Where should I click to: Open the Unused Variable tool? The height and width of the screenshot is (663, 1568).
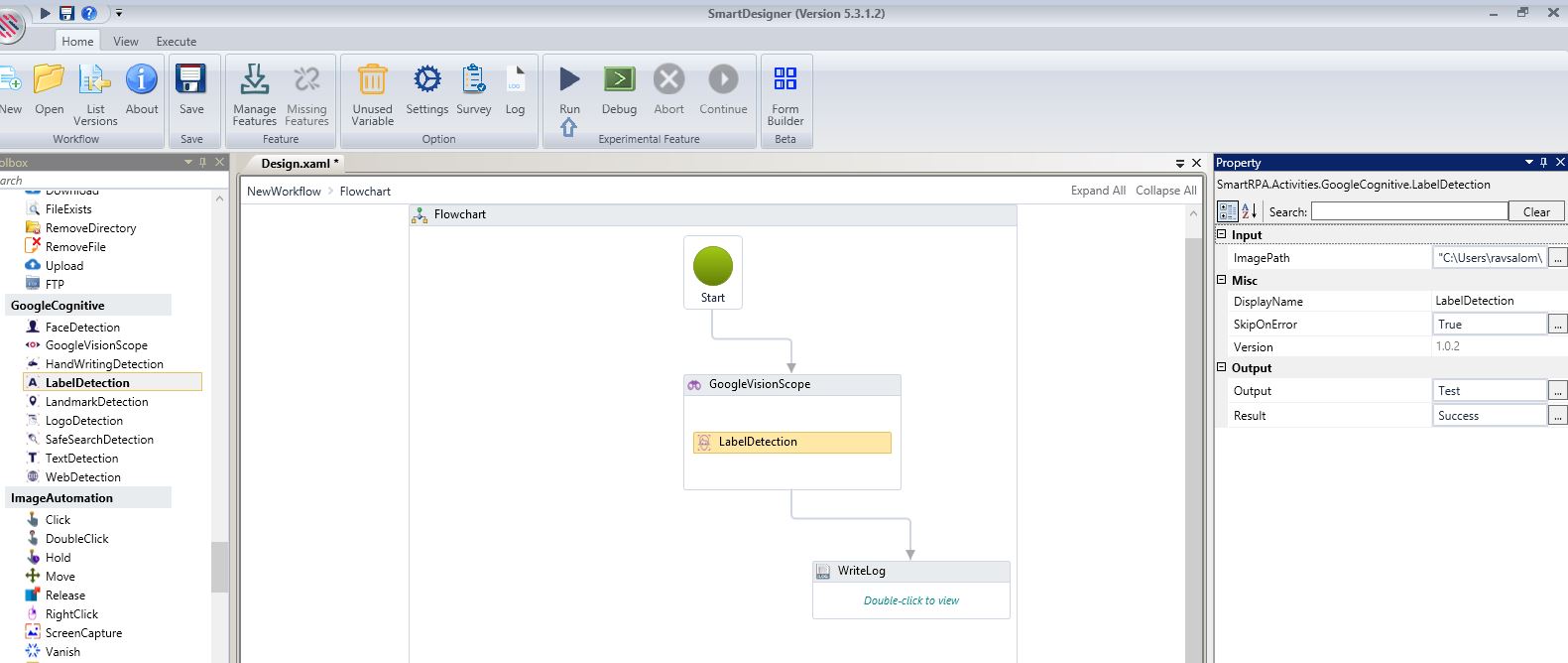point(372,81)
